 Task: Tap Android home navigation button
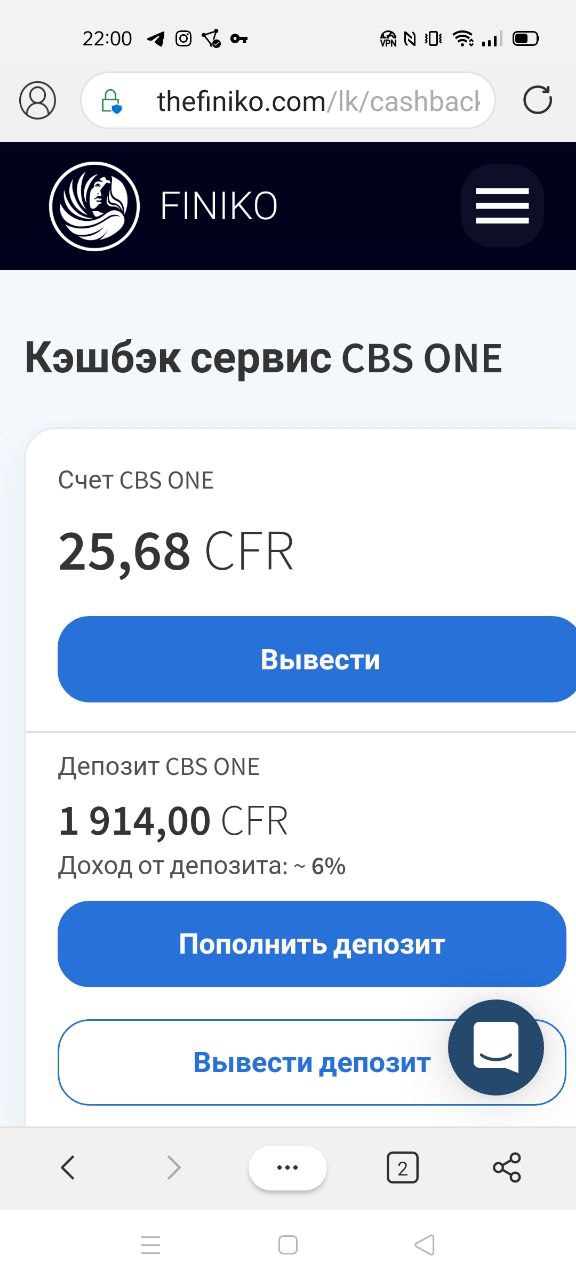[288, 1245]
